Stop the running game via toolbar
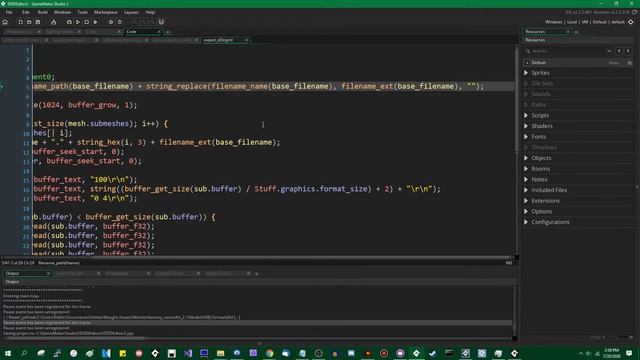This screenshot has height=360, width=640. (87, 22)
